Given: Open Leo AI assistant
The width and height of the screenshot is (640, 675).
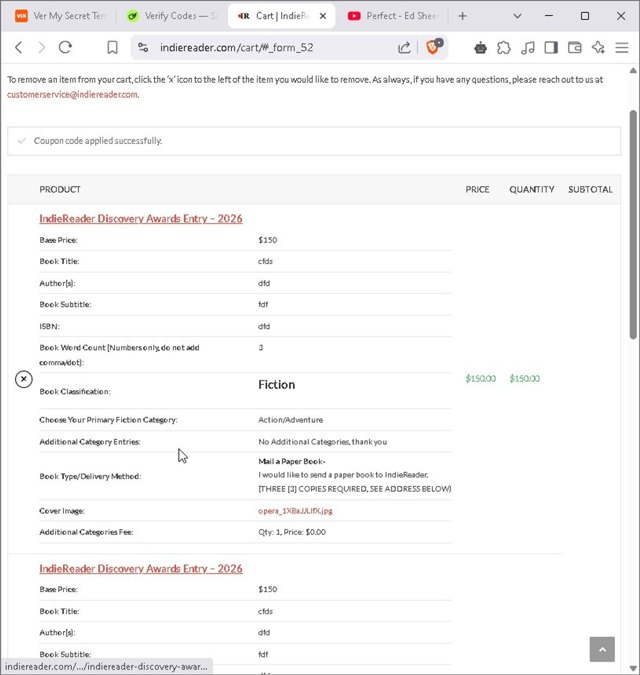Looking at the screenshot, I should (x=598, y=47).
